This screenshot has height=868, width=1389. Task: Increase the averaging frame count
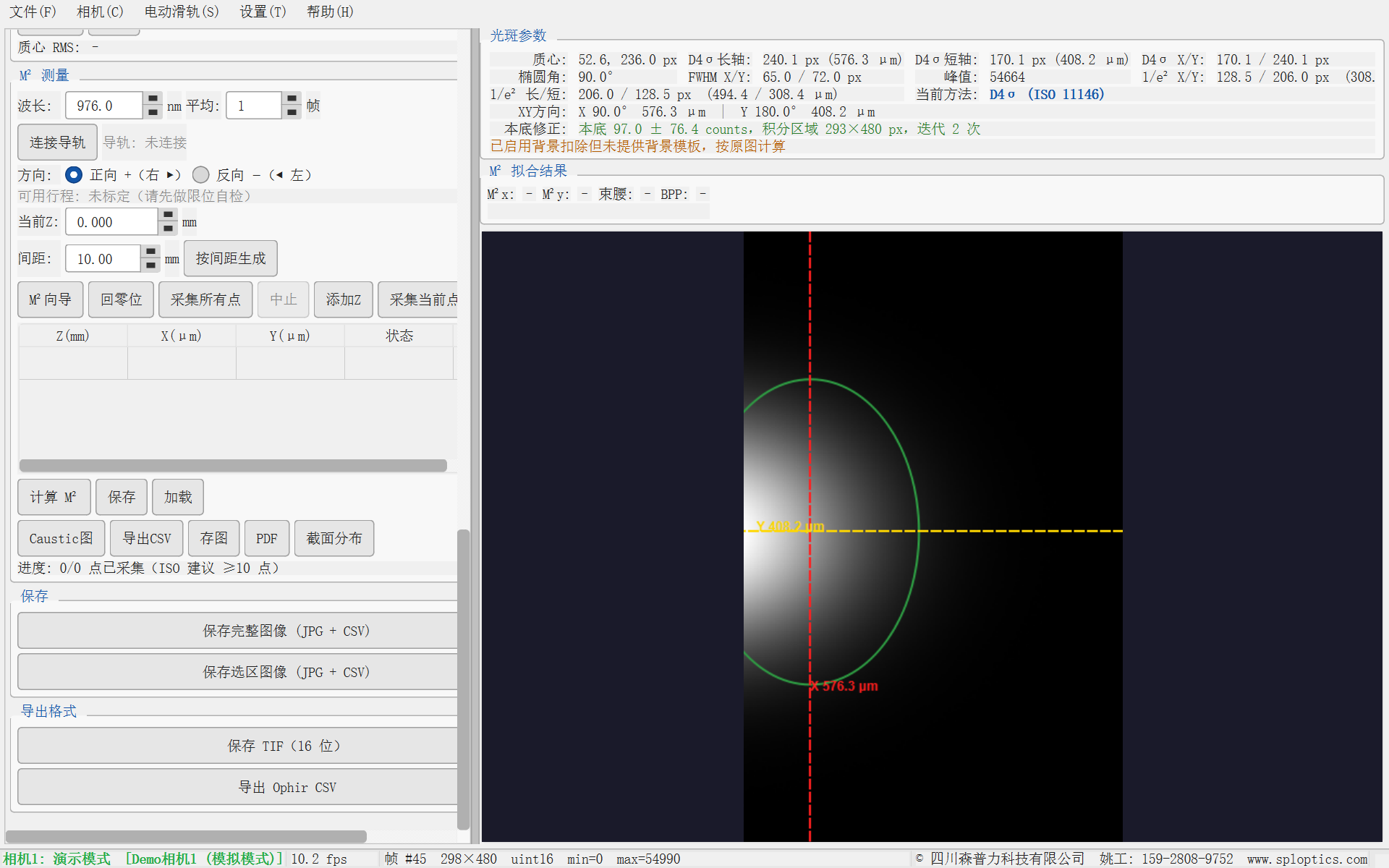(x=291, y=98)
